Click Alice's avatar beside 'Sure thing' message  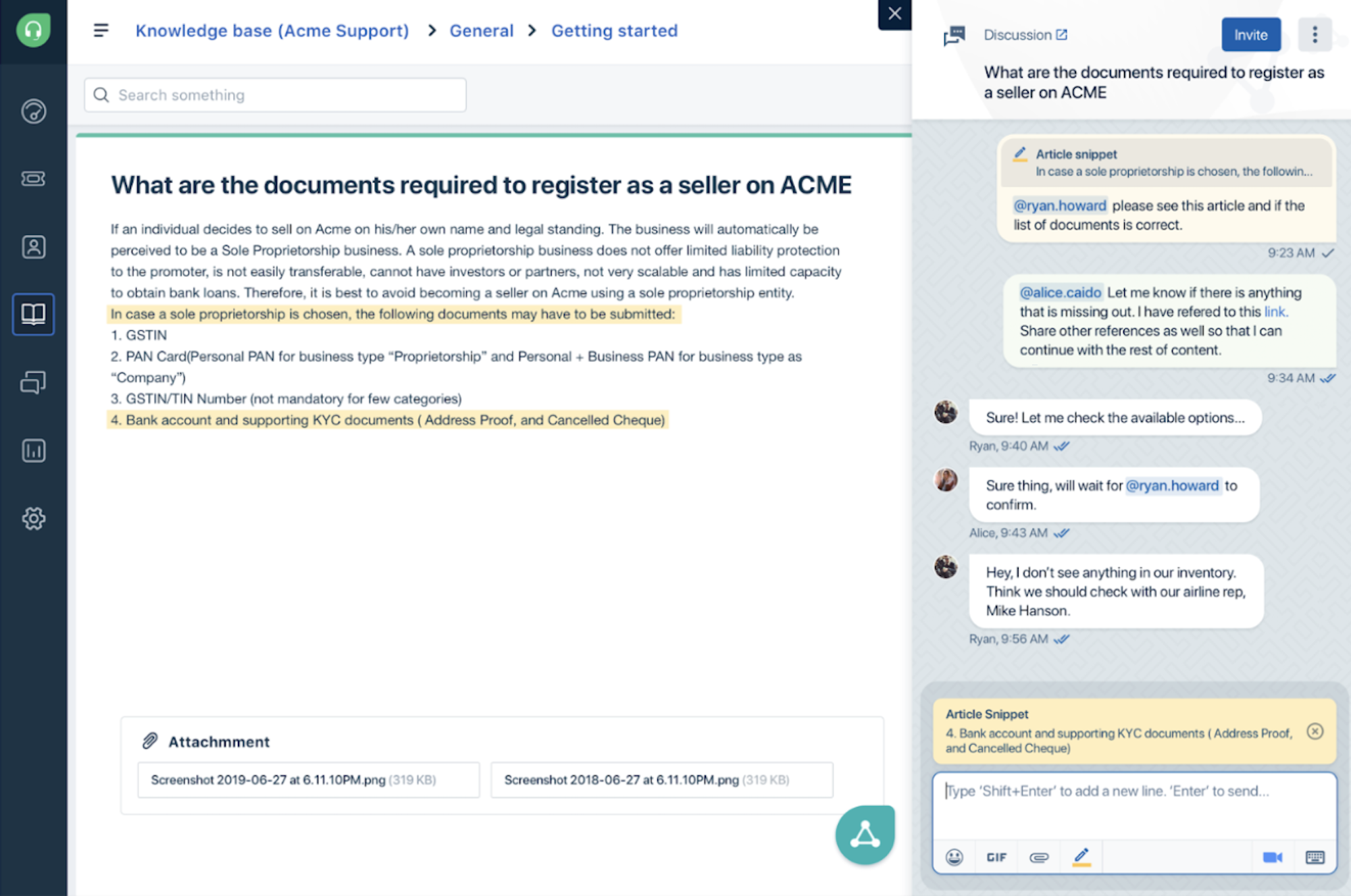pyautogui.click(x=946, y=480)
